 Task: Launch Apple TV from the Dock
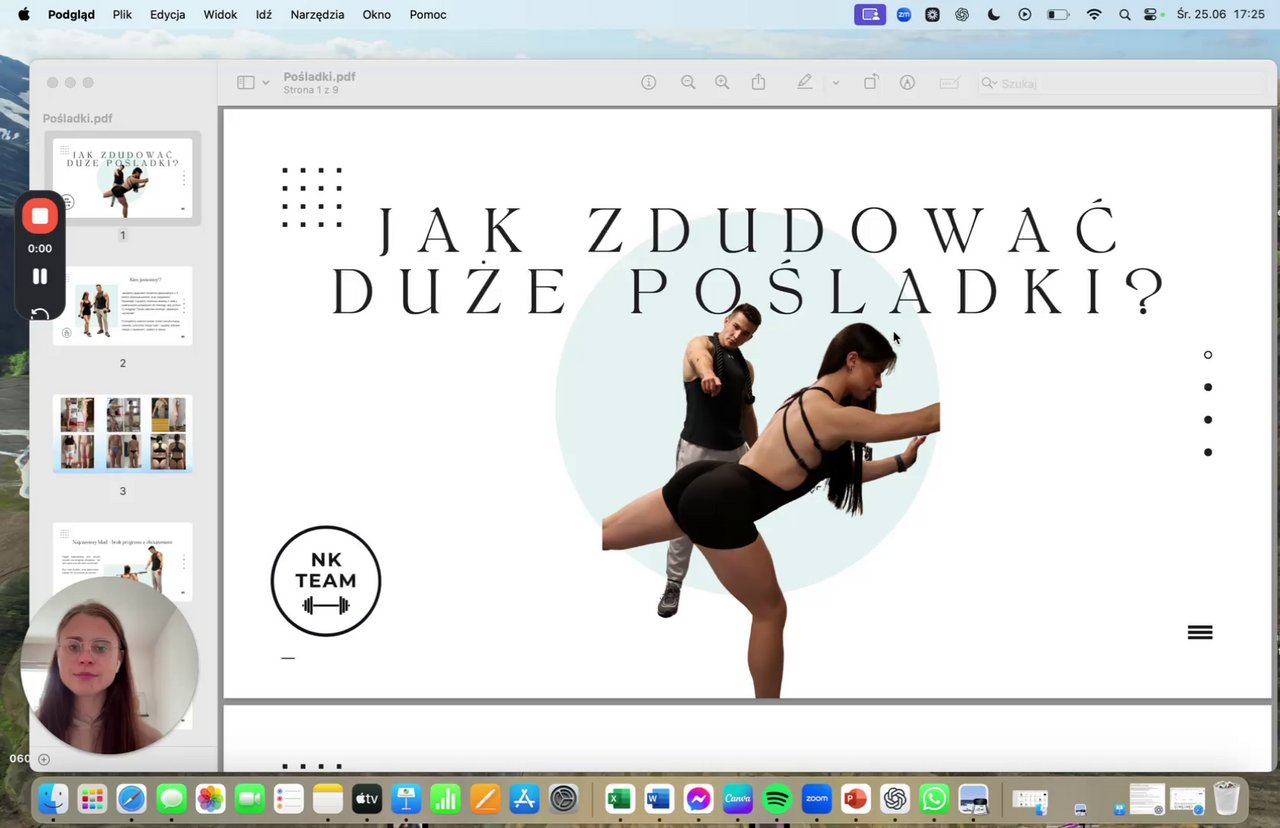point(367,798)
